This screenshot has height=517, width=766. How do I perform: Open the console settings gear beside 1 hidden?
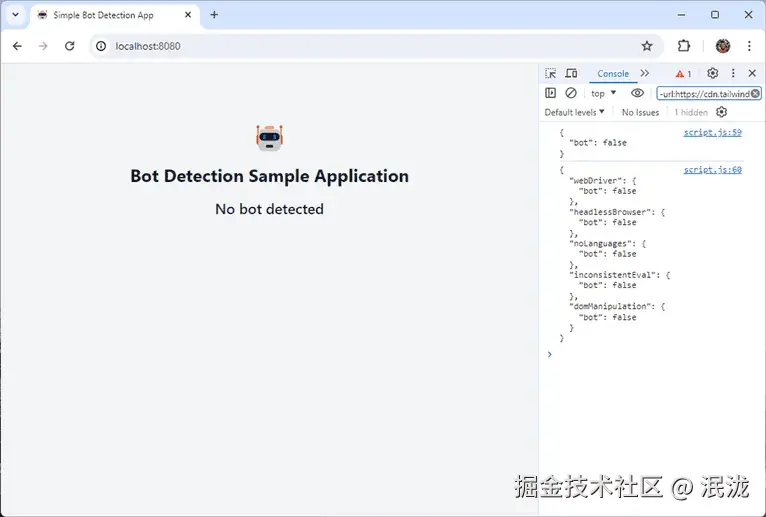coord(722,112)
